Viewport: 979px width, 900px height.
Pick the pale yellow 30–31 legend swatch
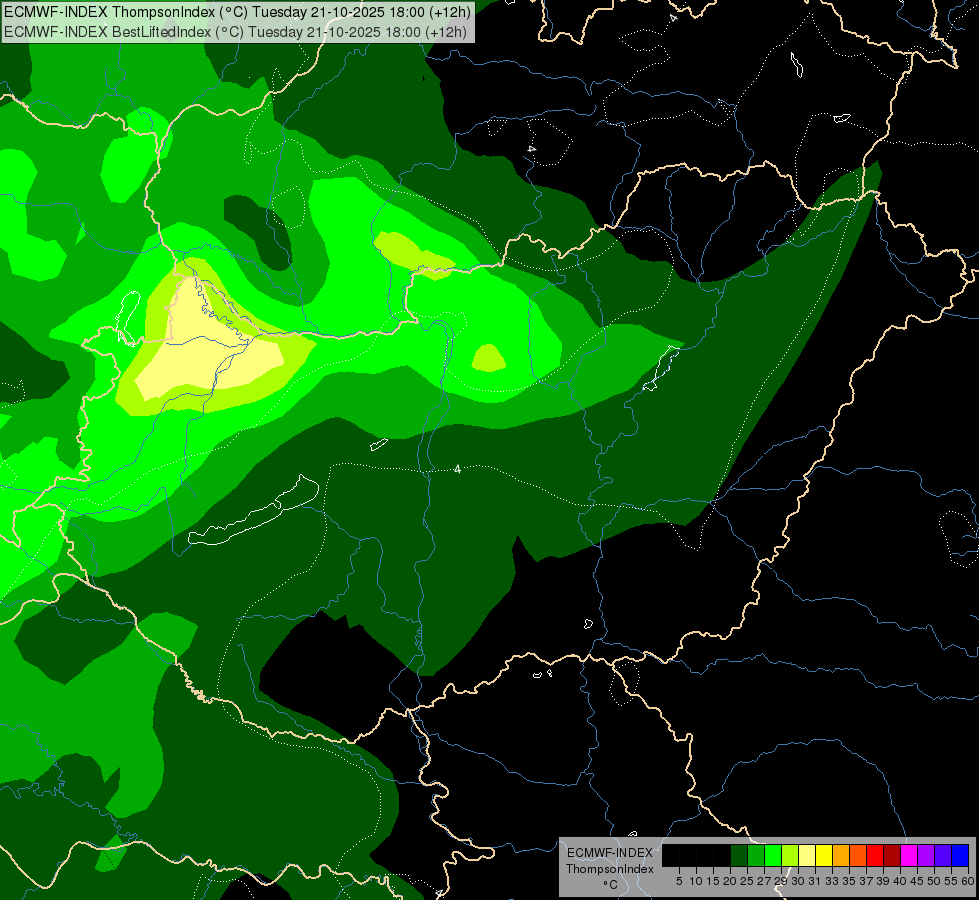pyautogui.click(x=807, y=855)
